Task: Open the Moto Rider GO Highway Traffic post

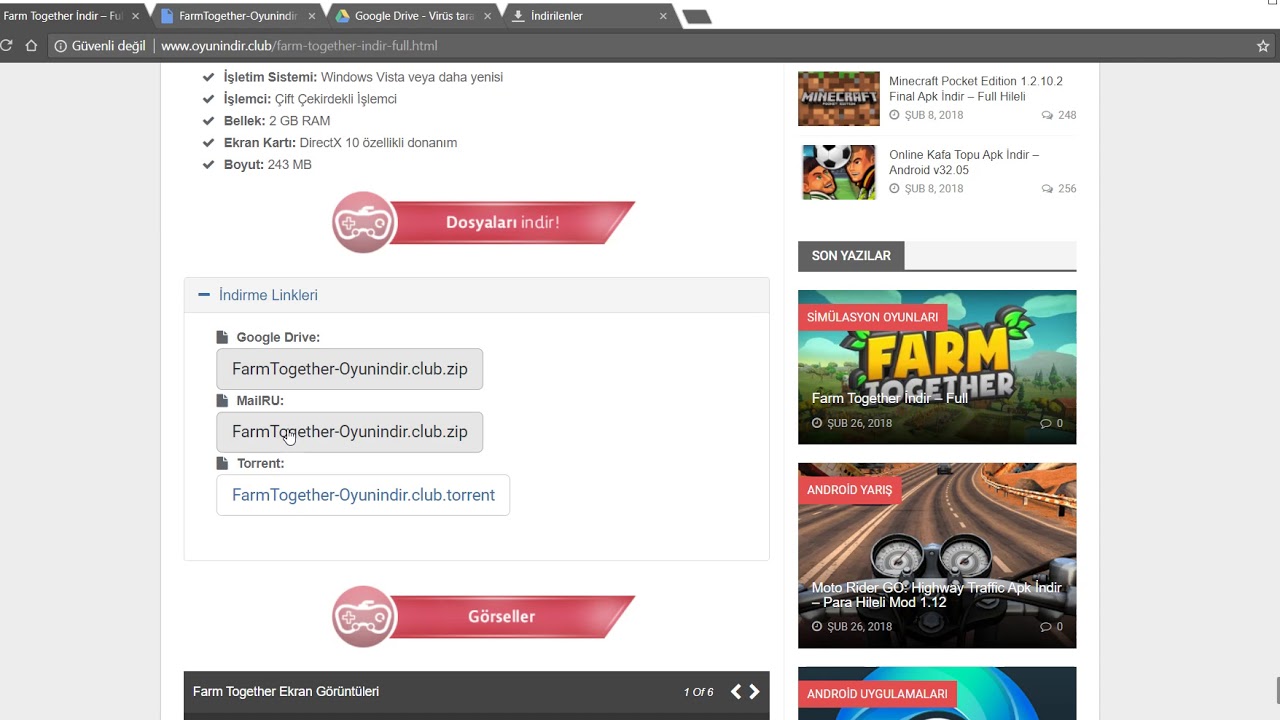Action: [x=937, y=595]
